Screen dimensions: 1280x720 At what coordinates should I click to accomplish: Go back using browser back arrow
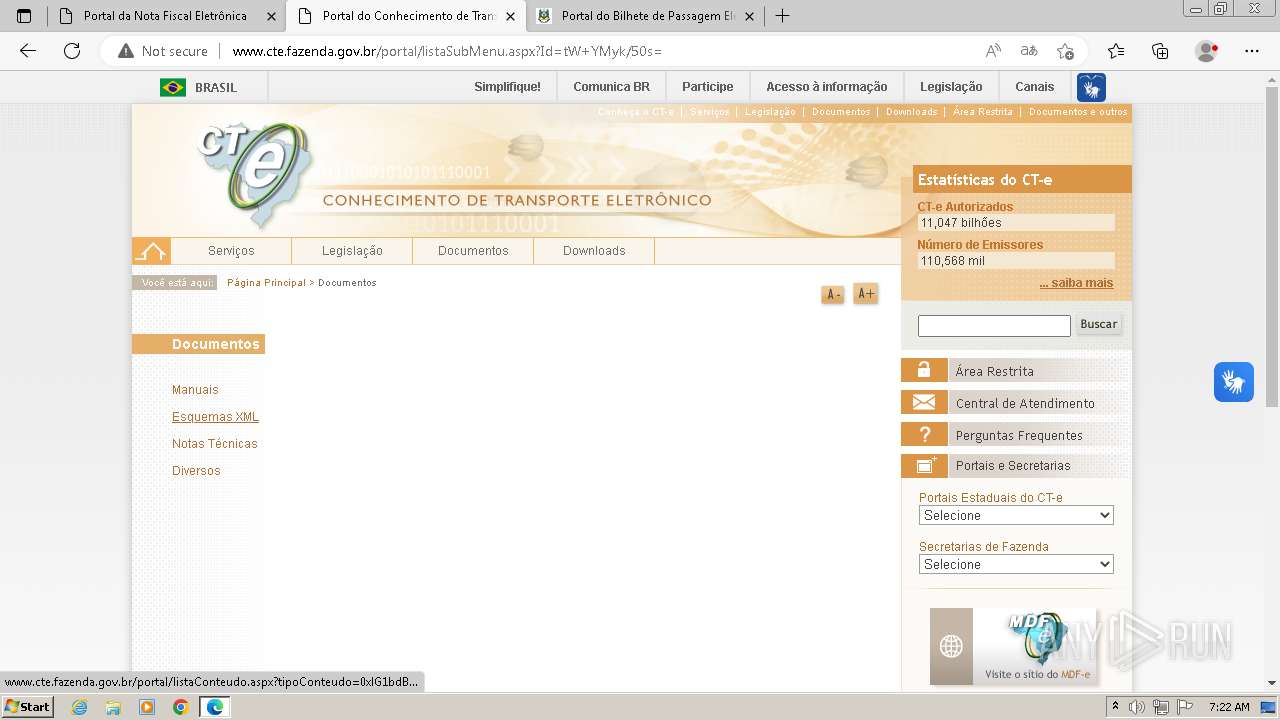28,51
